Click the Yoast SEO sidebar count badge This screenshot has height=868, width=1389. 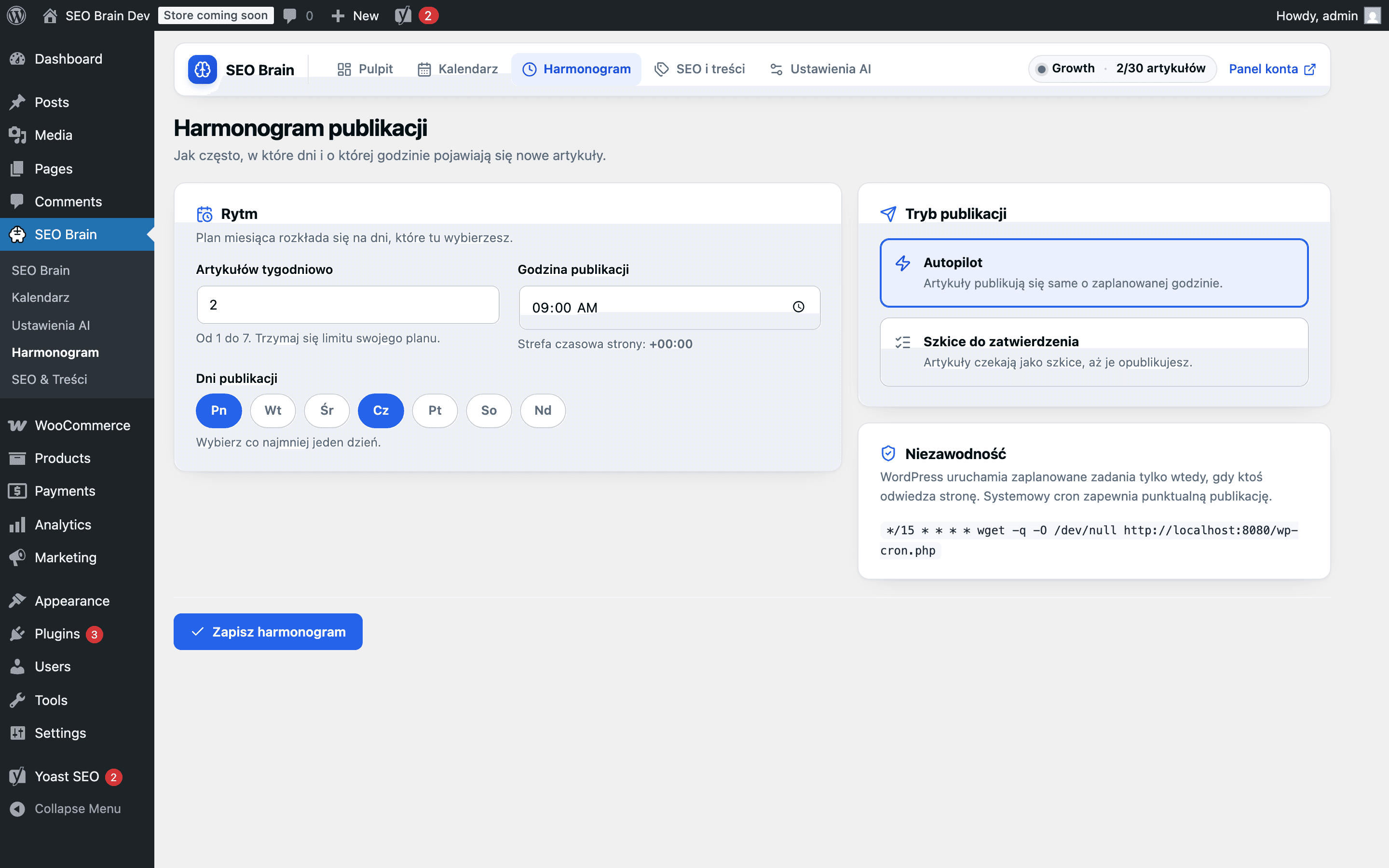[114, 777]
